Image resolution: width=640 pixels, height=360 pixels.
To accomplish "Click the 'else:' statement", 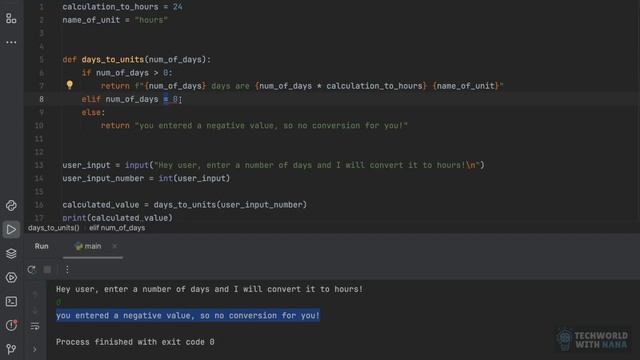I will click(x=93, y=112).
